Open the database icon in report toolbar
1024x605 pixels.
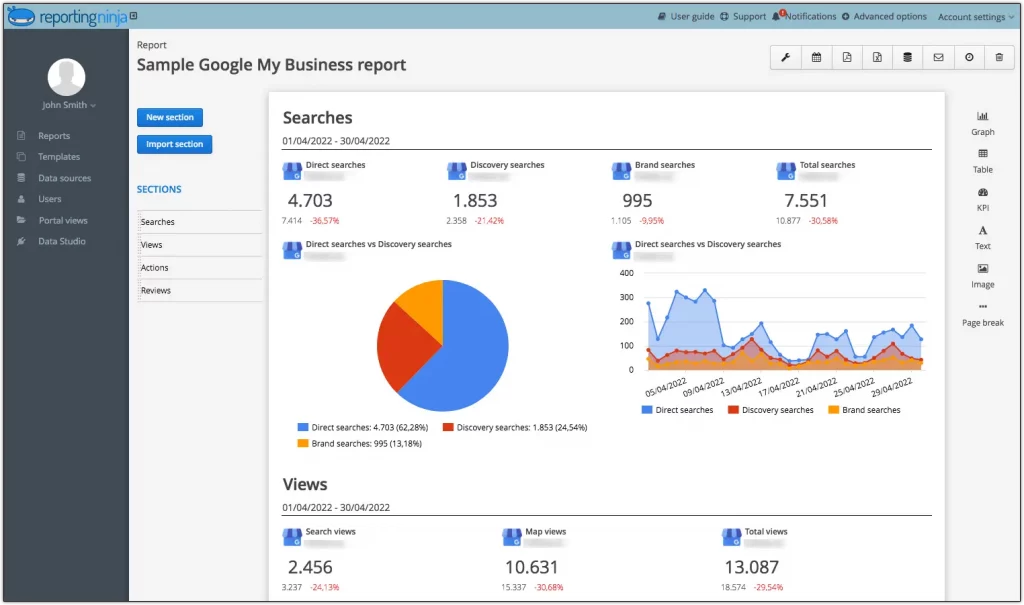(x=908, y=57)
